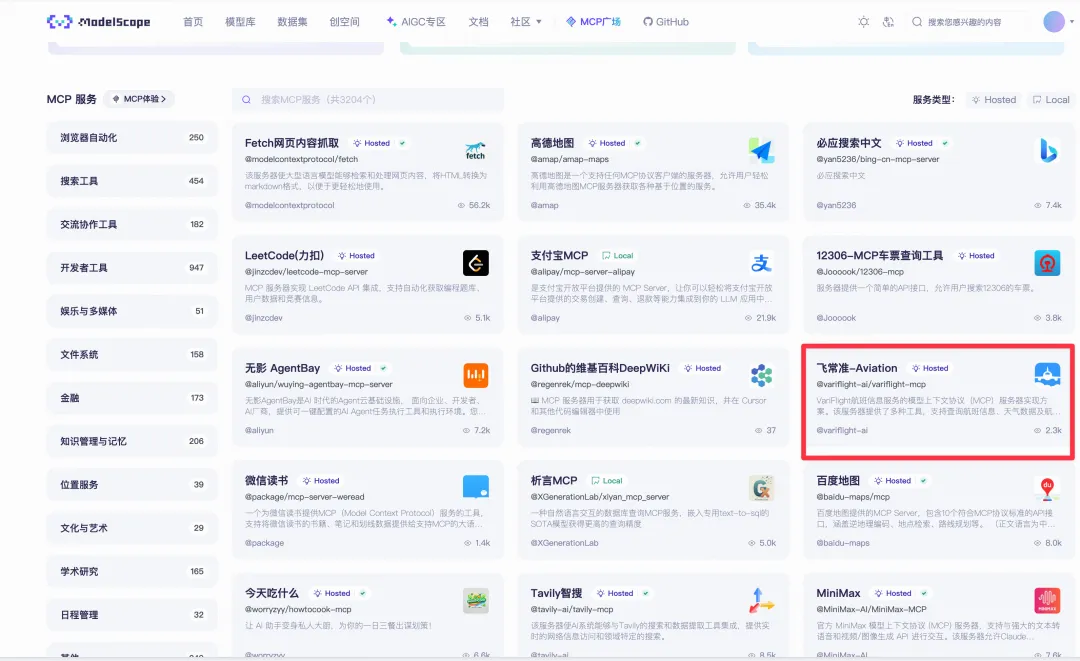Click the Alipay 支 icon
The image size is (1080, 661).
pos(761,263)
